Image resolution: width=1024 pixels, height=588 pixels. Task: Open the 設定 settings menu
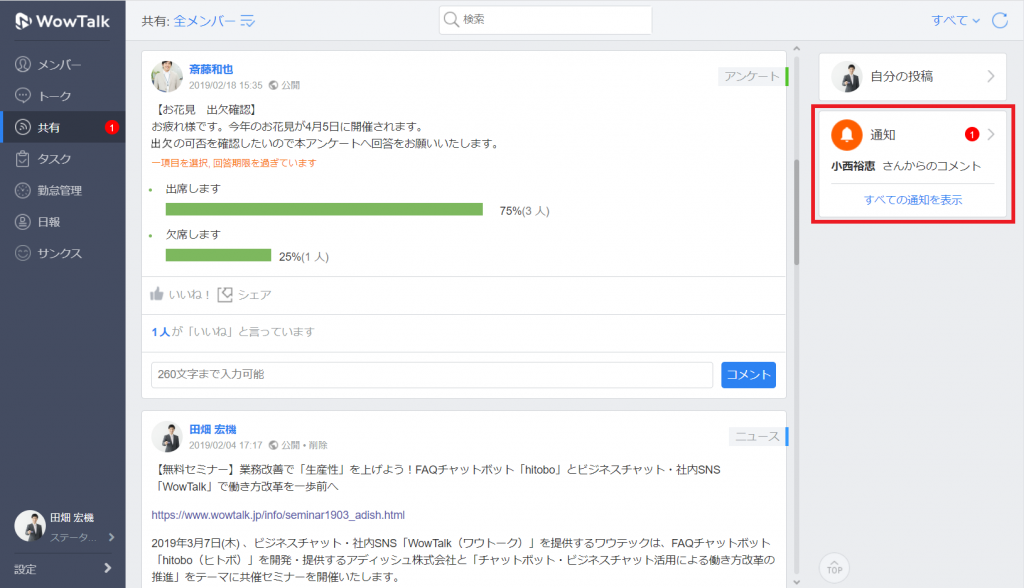(63, 569)
